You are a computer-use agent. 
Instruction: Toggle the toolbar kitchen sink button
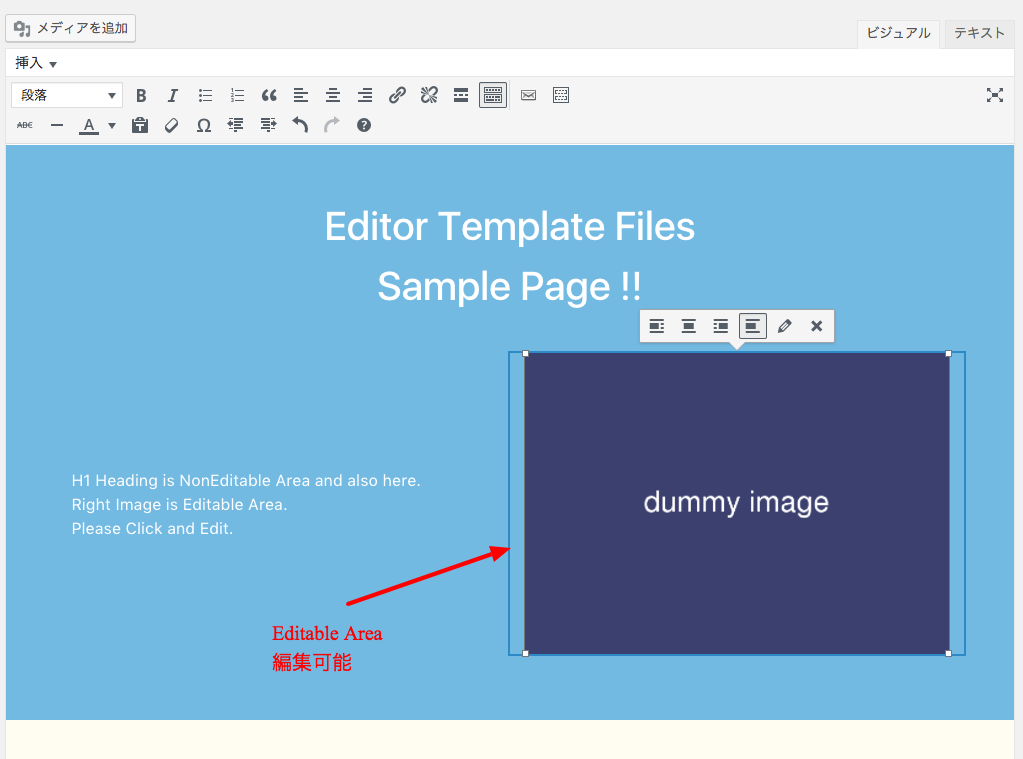pos(493,96)
